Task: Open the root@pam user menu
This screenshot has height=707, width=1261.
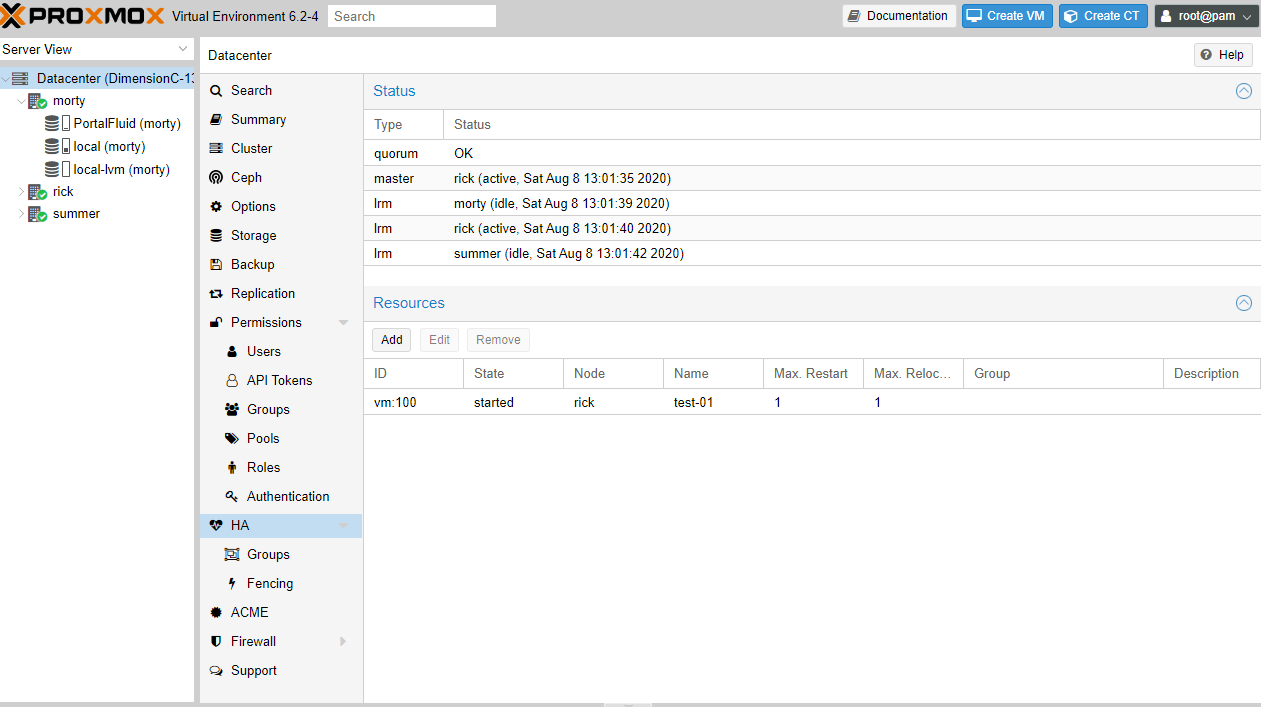Action: (1206, 16)
